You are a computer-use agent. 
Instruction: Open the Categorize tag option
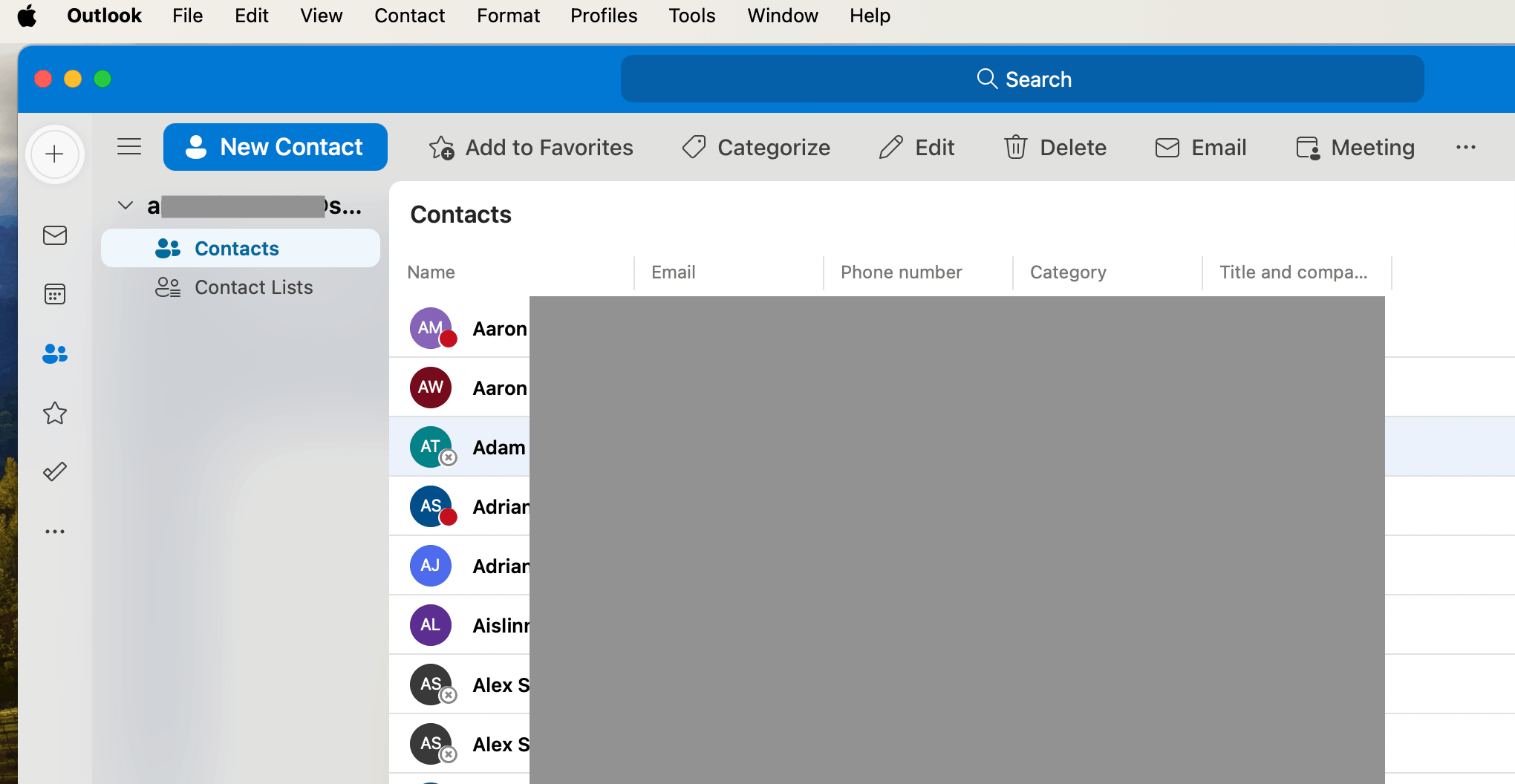(x=756, y=148)
